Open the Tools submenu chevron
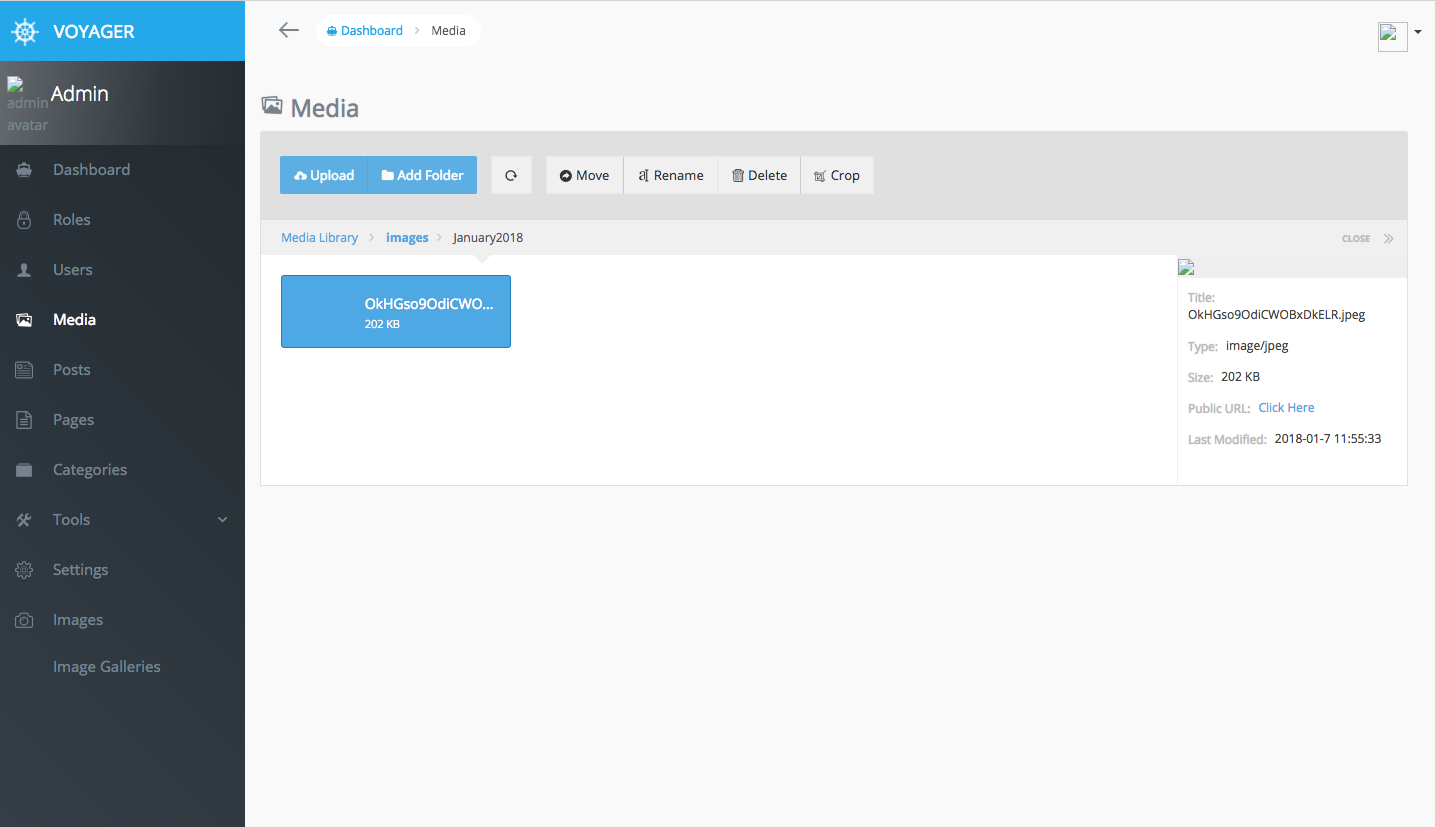 click(222, 519)
